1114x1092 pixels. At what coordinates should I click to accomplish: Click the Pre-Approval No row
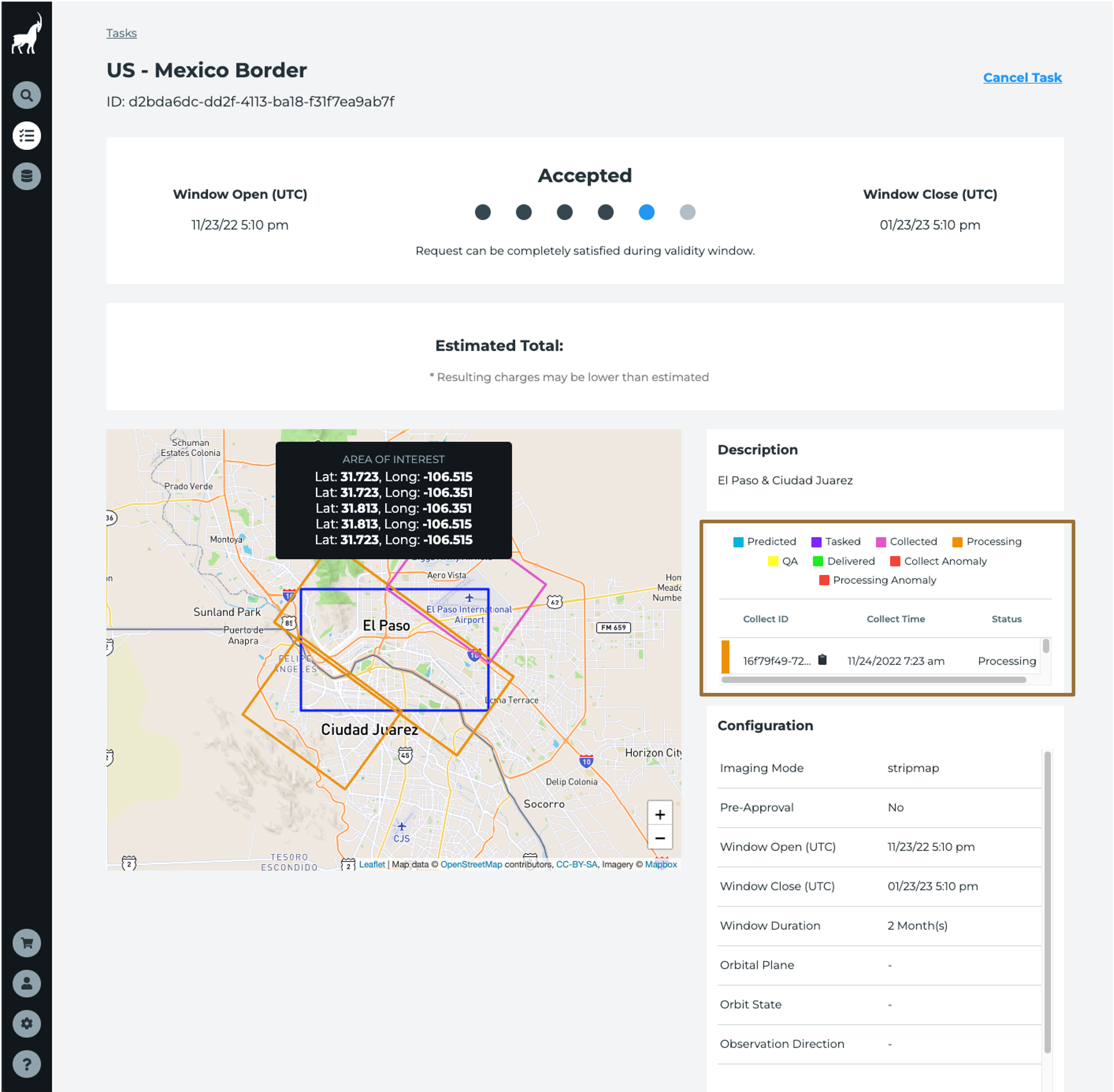(879, 807)
